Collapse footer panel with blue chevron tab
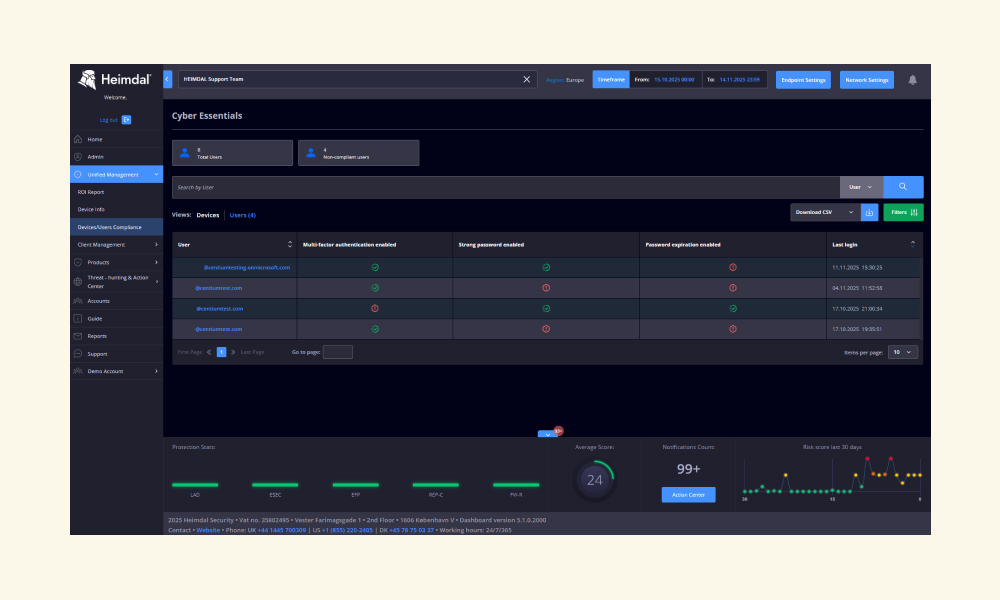 [547, 434]
